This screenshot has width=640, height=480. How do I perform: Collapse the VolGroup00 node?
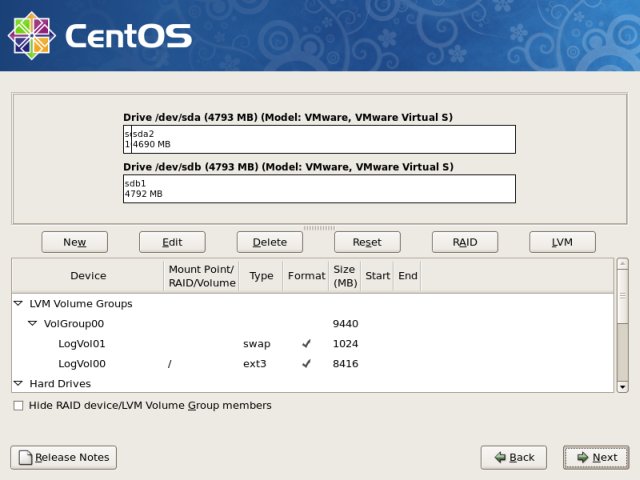tap(33, 324)
